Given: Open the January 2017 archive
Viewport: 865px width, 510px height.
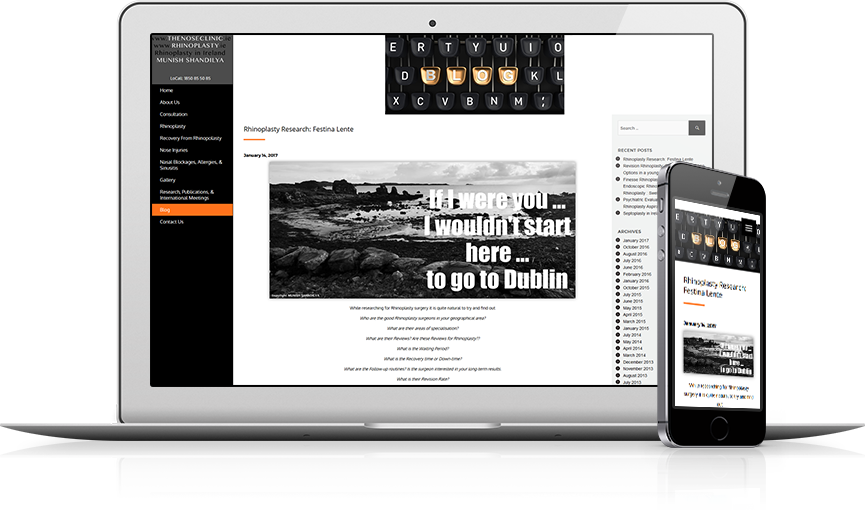Looking at the screenshot, I should [x=636, y=241].
